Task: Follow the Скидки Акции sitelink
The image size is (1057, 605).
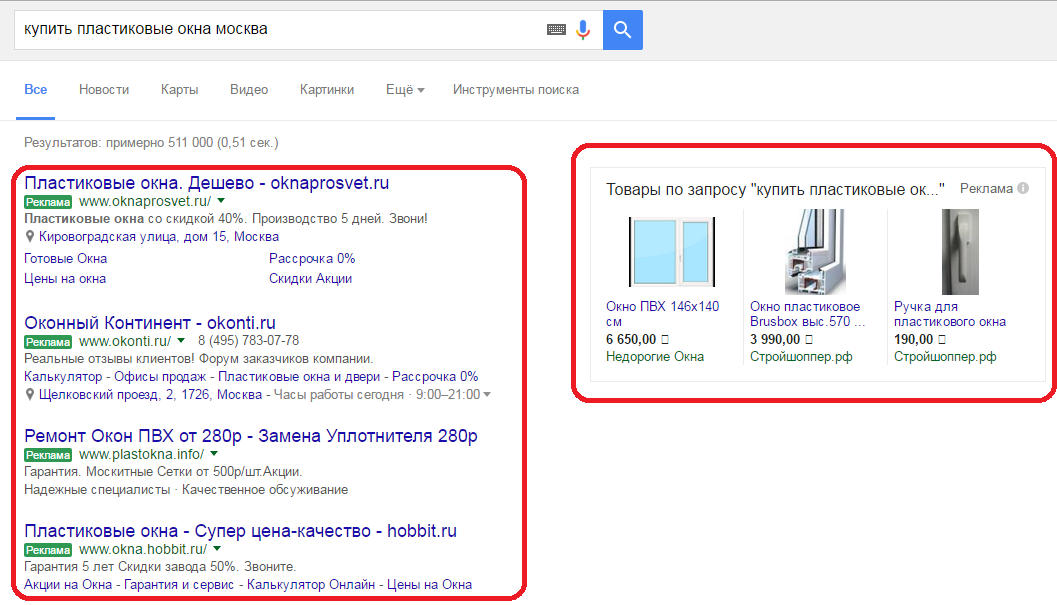Action: tap(311, 279)
